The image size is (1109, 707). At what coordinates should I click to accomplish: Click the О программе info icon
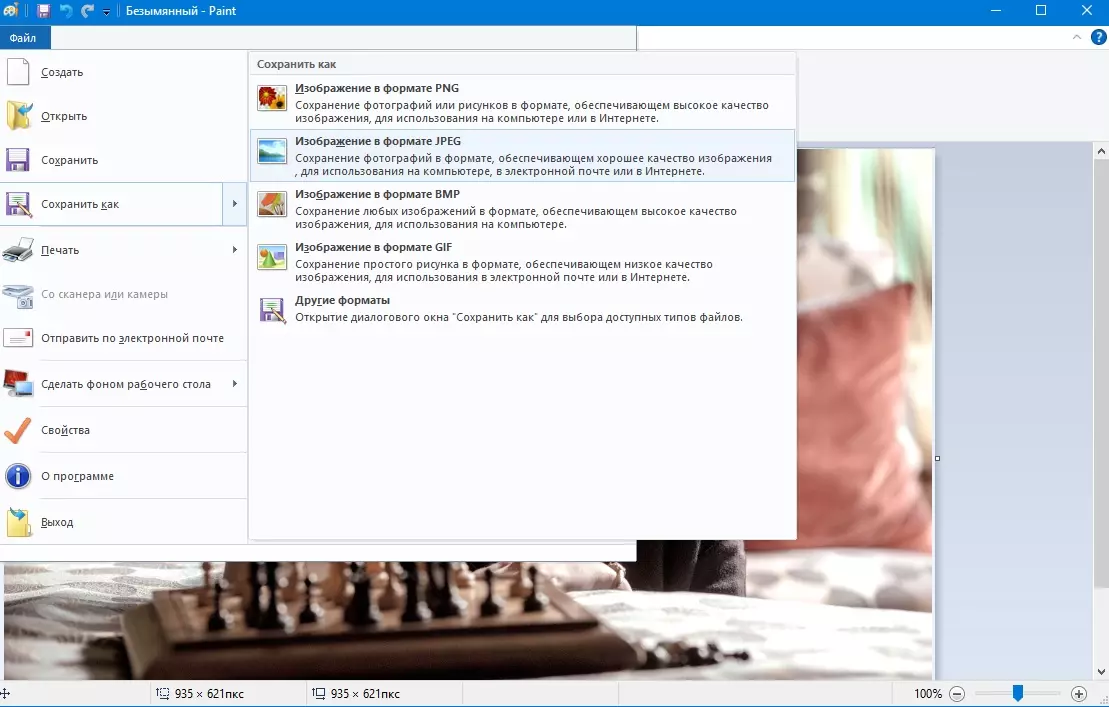point(19,476)
